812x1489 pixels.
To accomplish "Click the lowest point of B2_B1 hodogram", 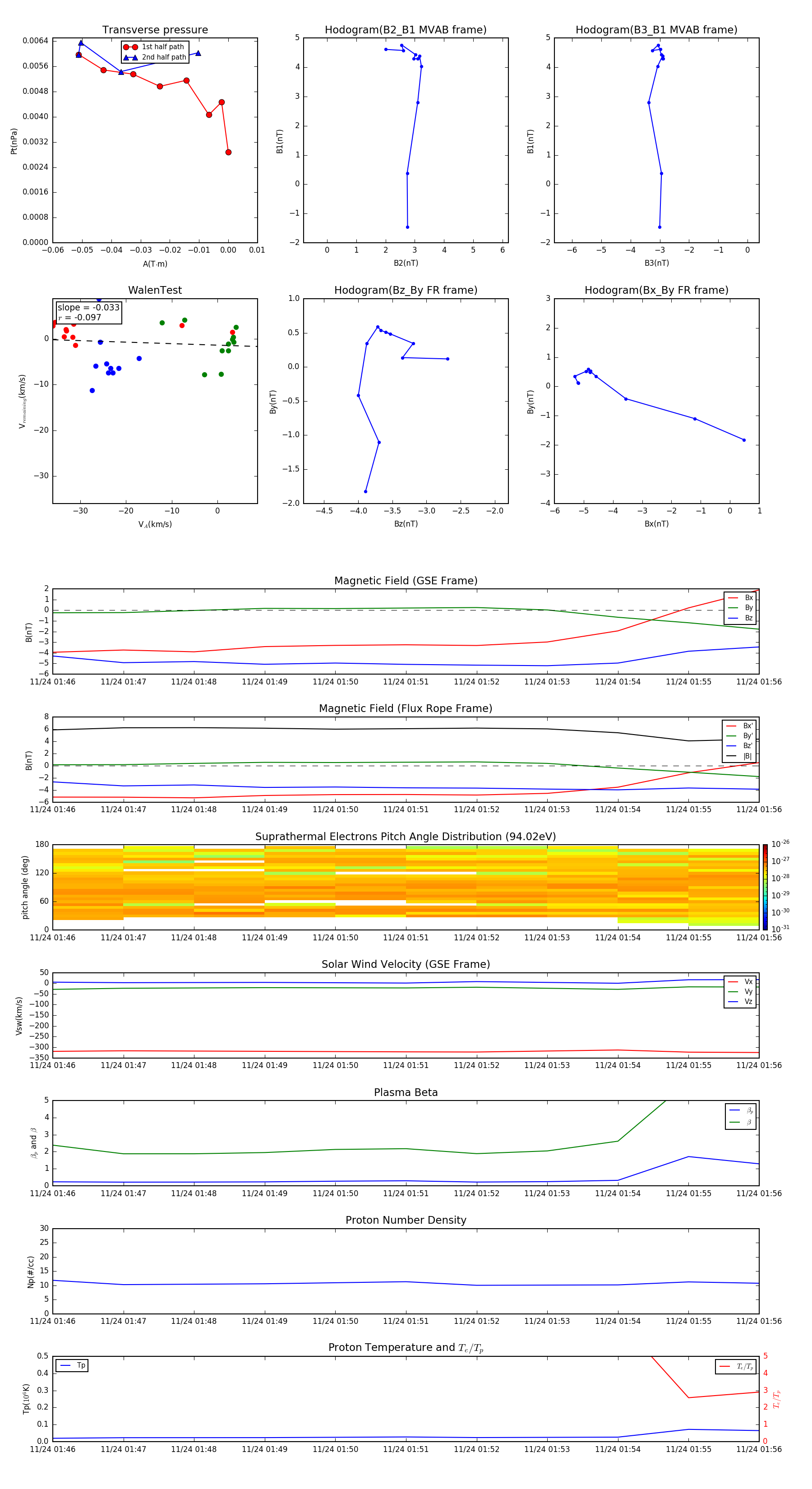I will click(407, 227).
